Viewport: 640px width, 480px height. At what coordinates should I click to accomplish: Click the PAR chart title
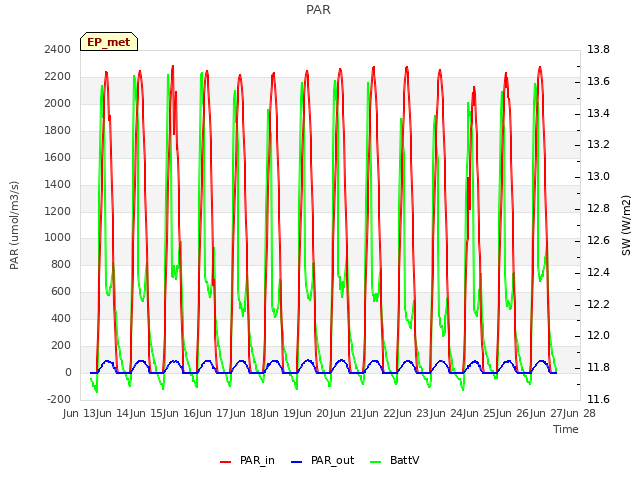(x=318, y=9)
